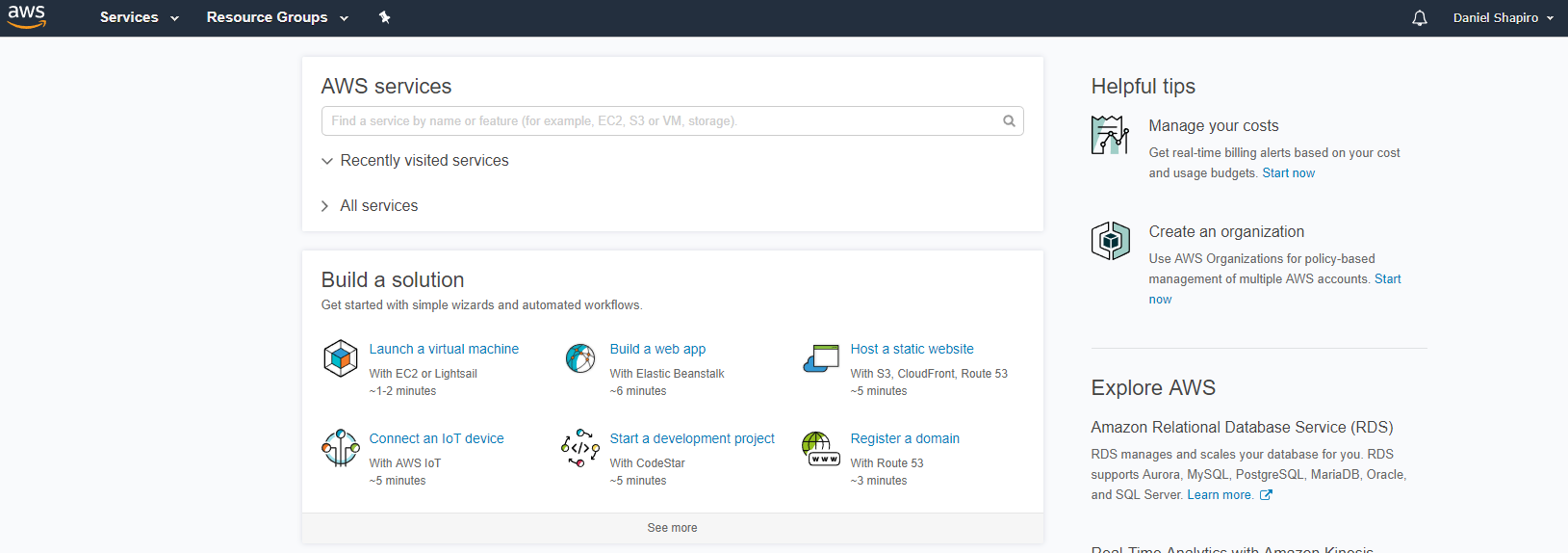1568x553 pixels.
Task: Open the Daniel Shapiro account menu
Action: [x=1503, y=17]
